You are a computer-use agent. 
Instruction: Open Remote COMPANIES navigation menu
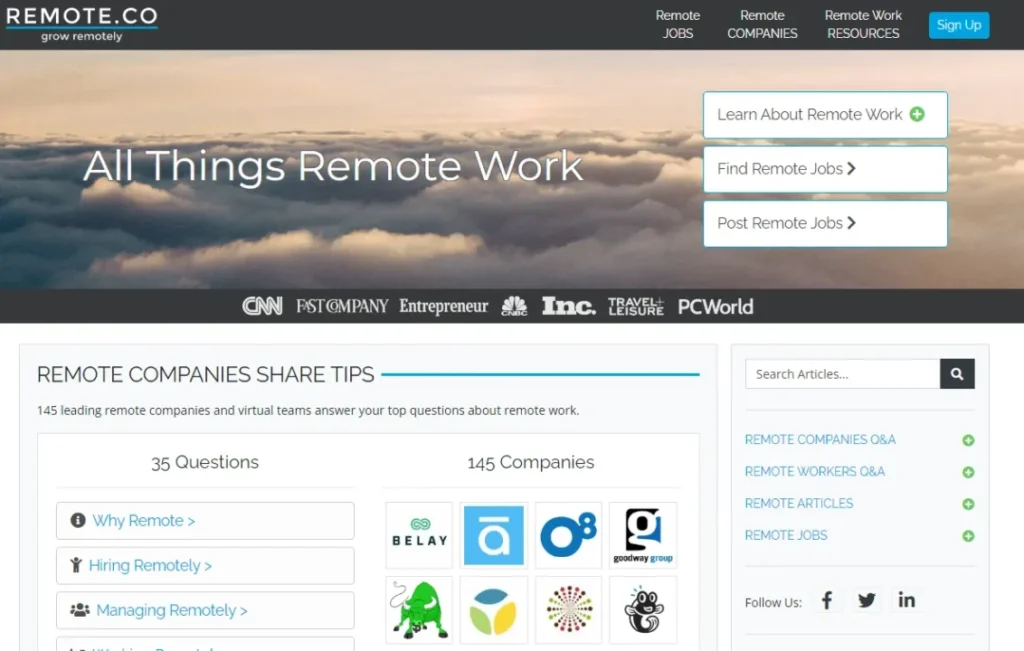pyautogui.click(x=762, y=24)
